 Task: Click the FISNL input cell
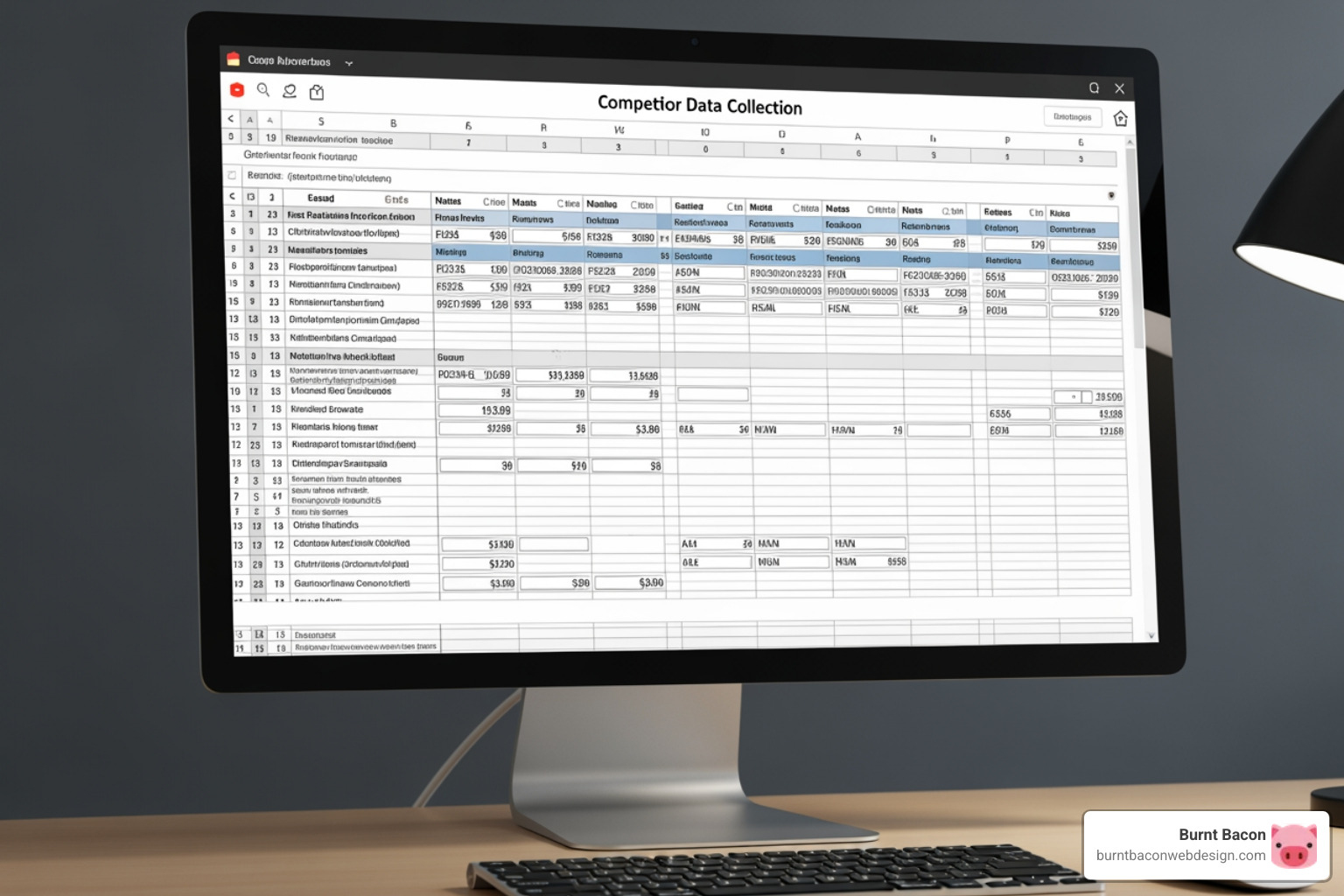(x=862, y=309)
